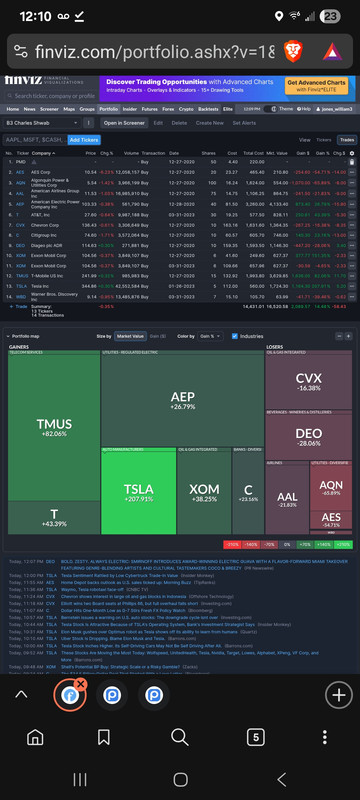Zoom out portfolio map with minus button
This screenshot has height=800, width=360.
pyautogui.click(x=339, y=336)
